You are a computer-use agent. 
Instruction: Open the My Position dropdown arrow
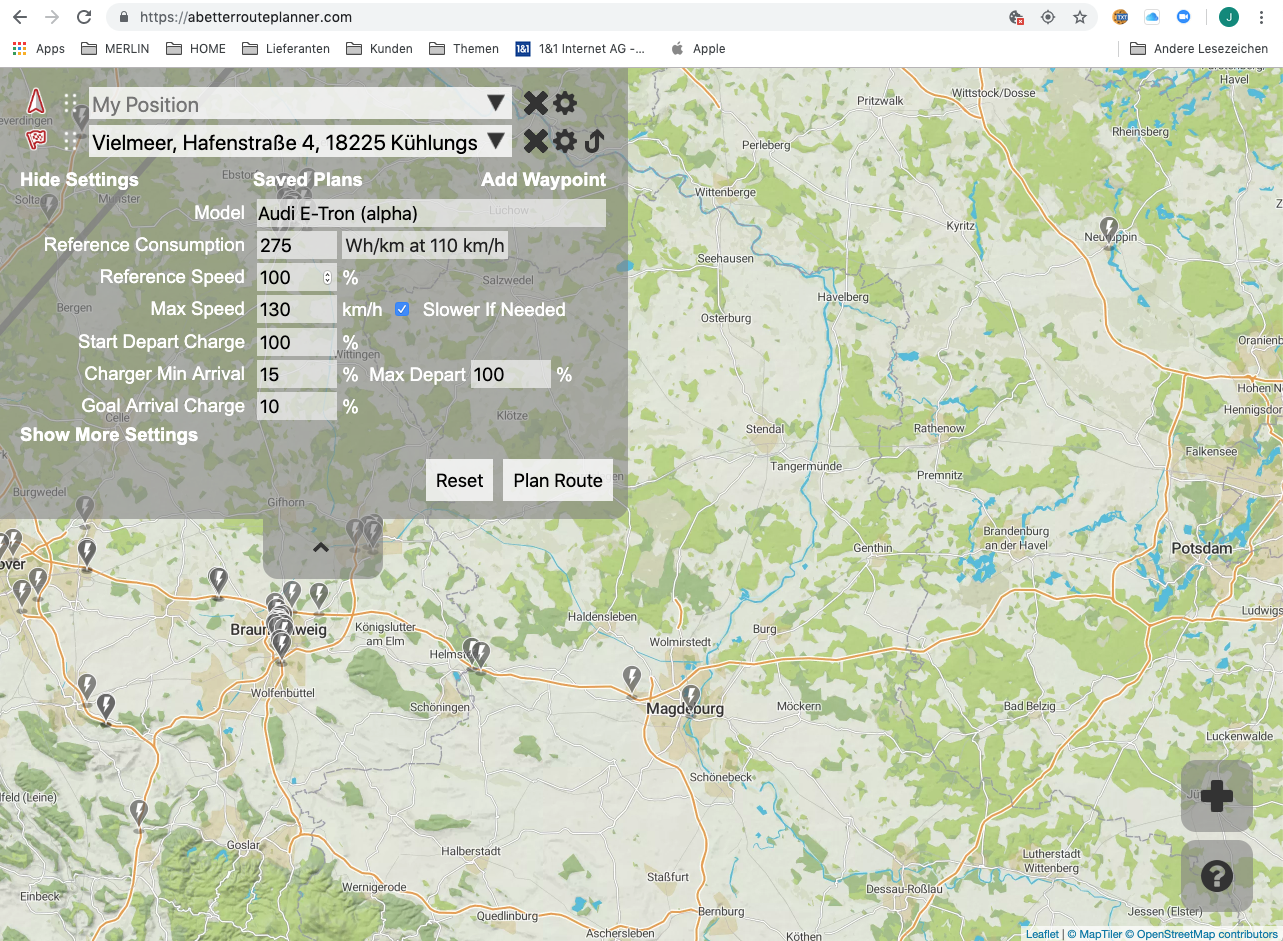click(x=495, y=104)
